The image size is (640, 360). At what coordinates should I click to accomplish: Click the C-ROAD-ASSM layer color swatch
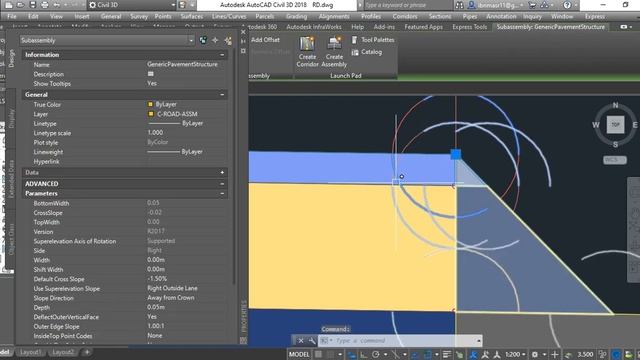click(x=151, y=114)
